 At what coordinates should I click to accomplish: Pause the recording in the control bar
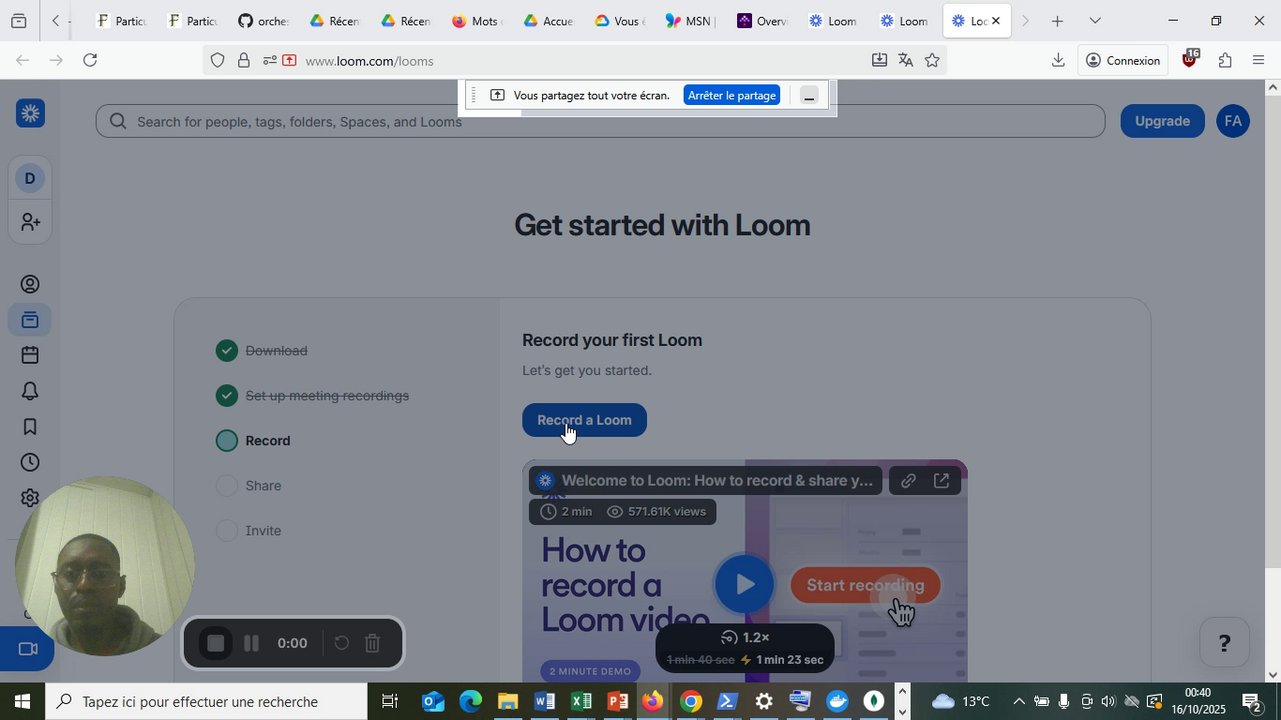252,643
